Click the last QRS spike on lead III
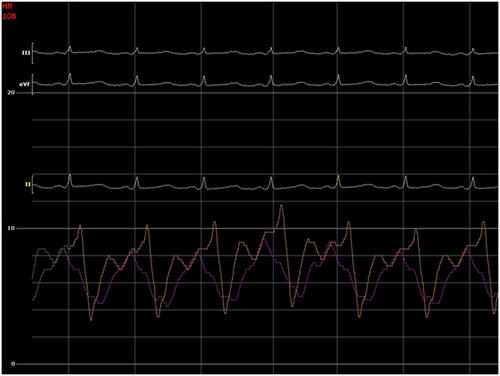This screenshot has width=500, height=376. tap(473, 51)
